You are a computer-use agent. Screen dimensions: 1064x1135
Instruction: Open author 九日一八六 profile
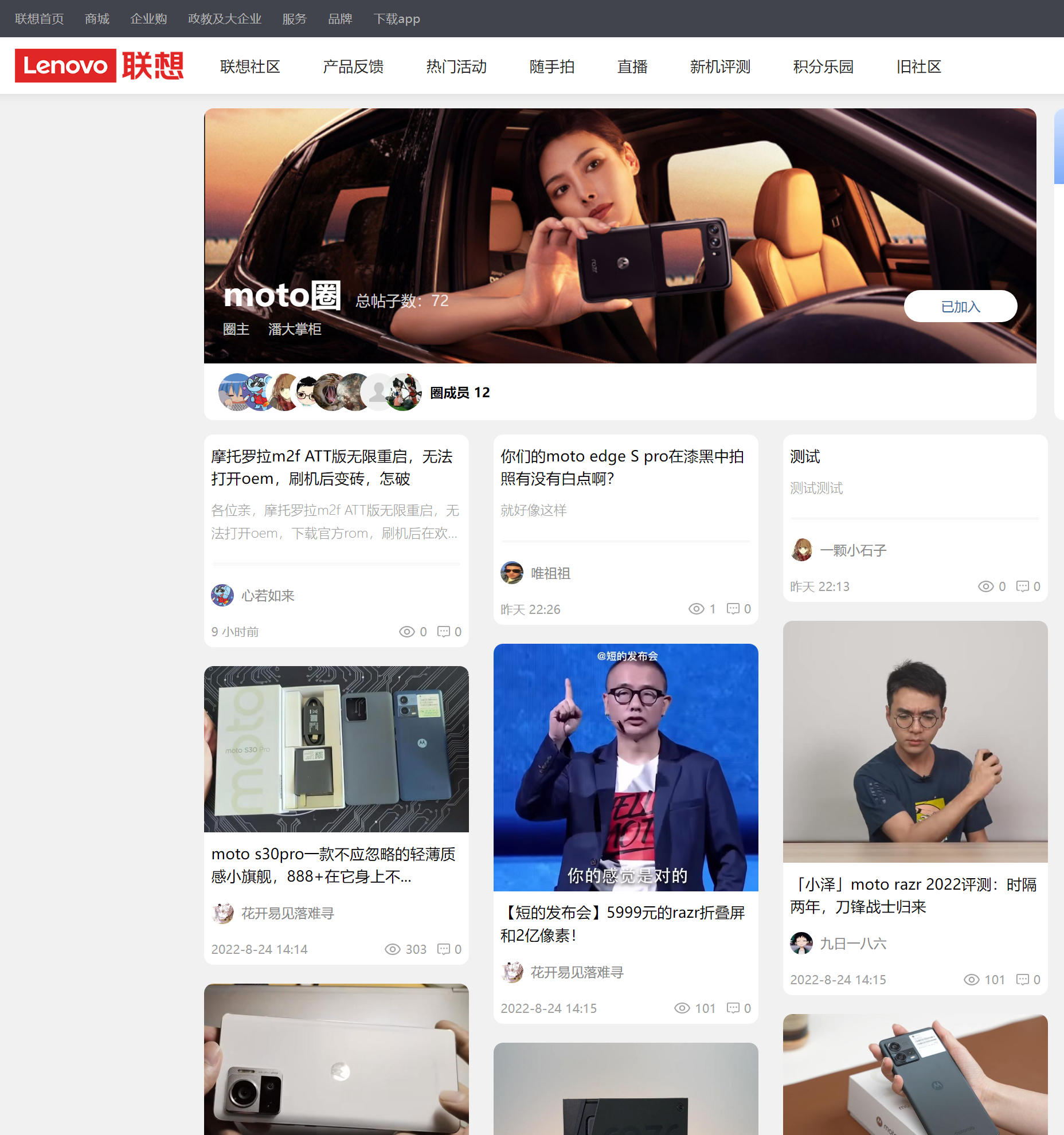pos(853,944)
